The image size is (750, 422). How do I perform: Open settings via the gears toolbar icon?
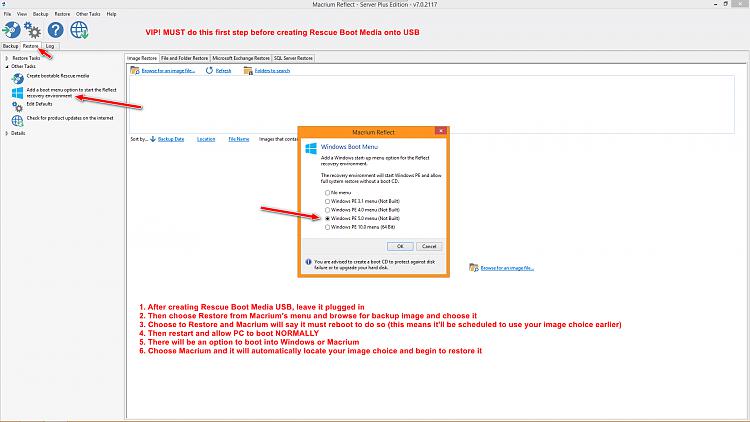(x=33, y=30)
